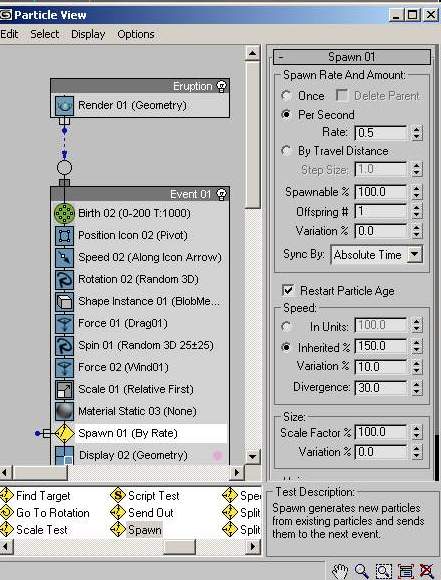Click the Rotation 02 operator icon
This screenshot has width=441, height=580.
64,279
